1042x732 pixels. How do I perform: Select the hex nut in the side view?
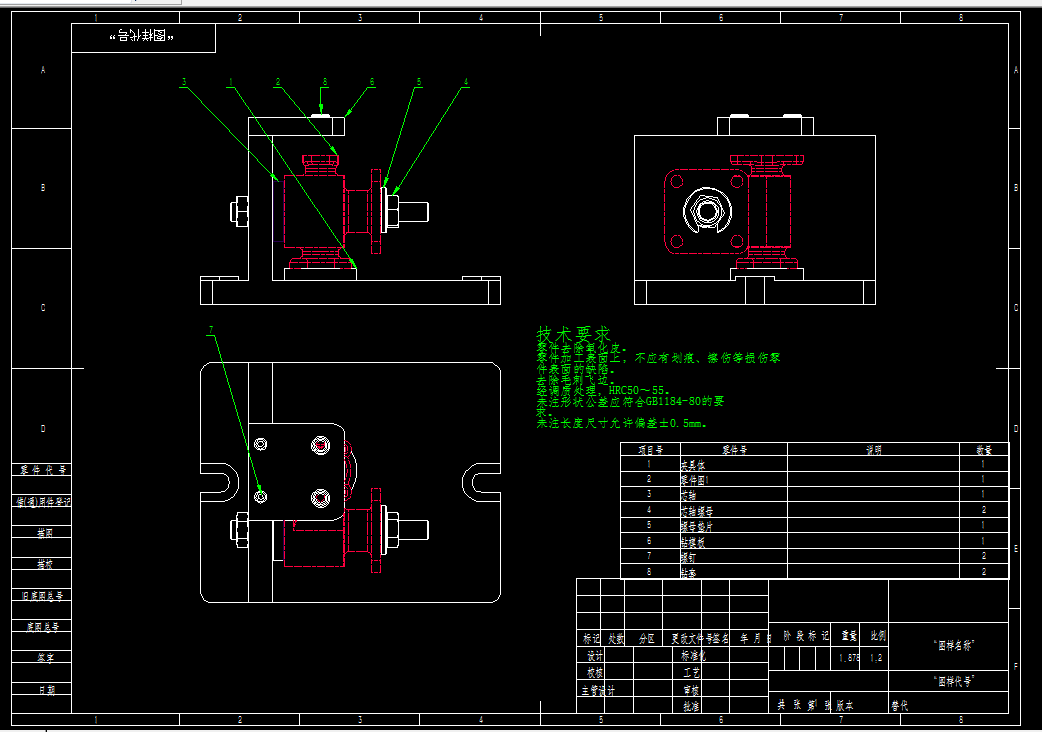pyautogui.click(x=707, y=211)
